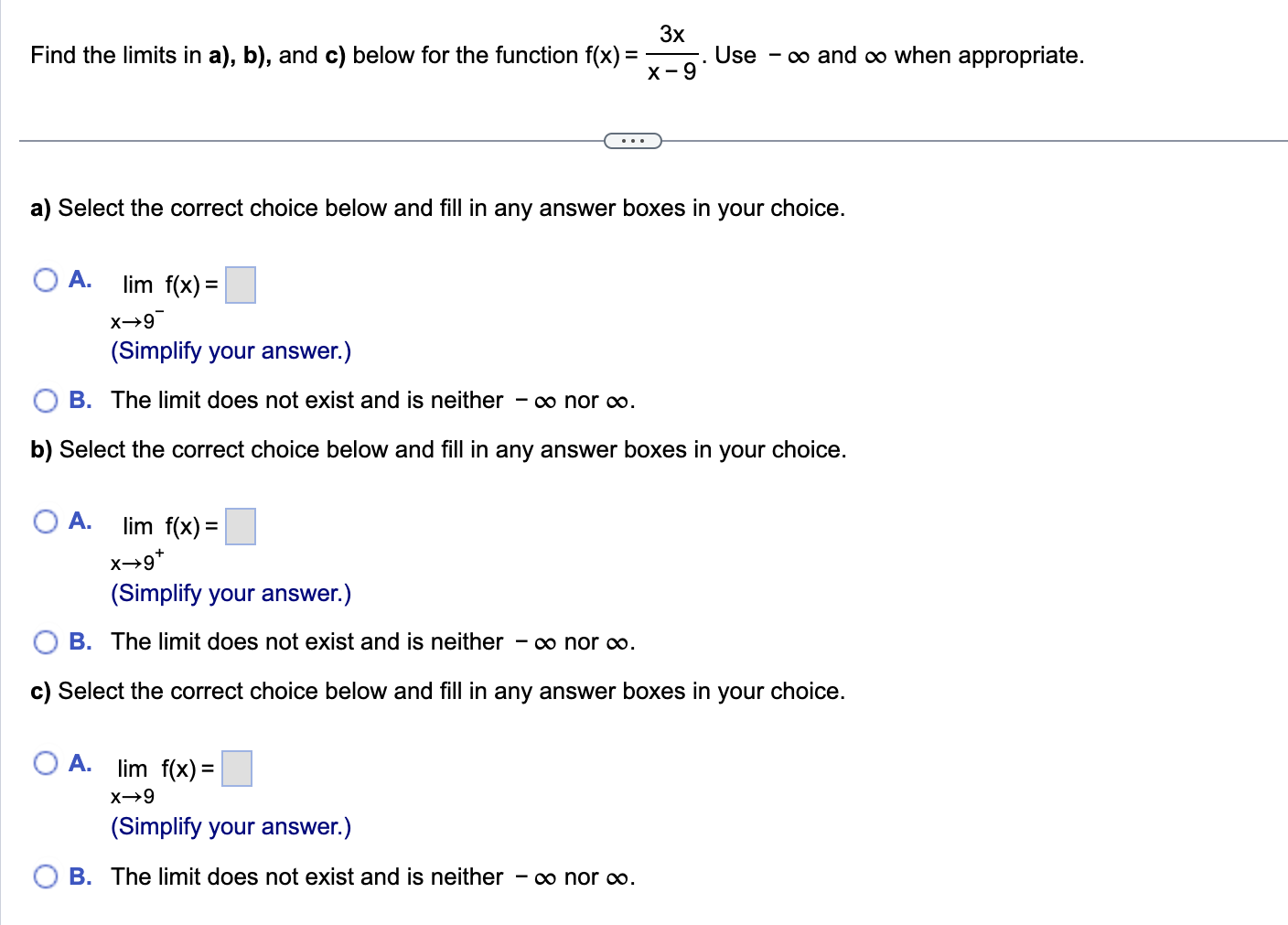Click the x→9 subscript under part c) limit
Image resolution: width=1288 pixels, height=925 pixels.
[131, 797]
